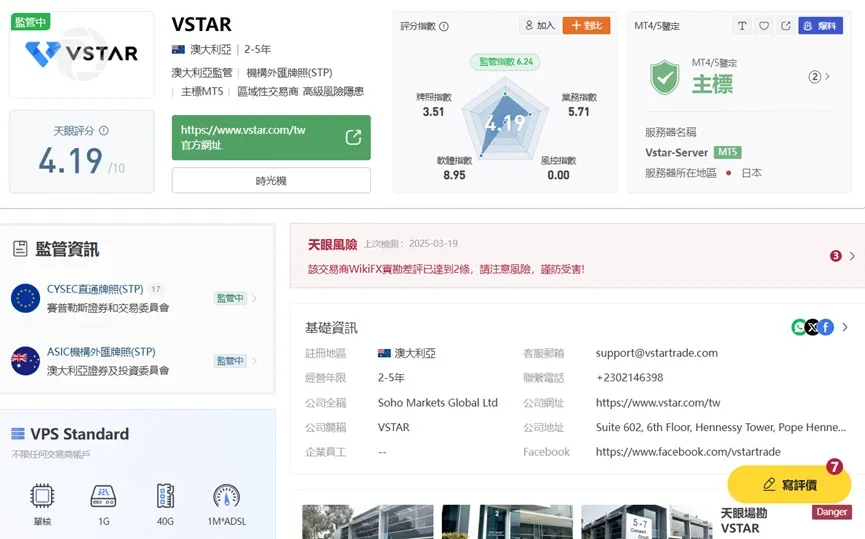Viewport: 865px width, 539px height.
Task: Click the yellow 寫評價 write review button
Action: (789, 484)
